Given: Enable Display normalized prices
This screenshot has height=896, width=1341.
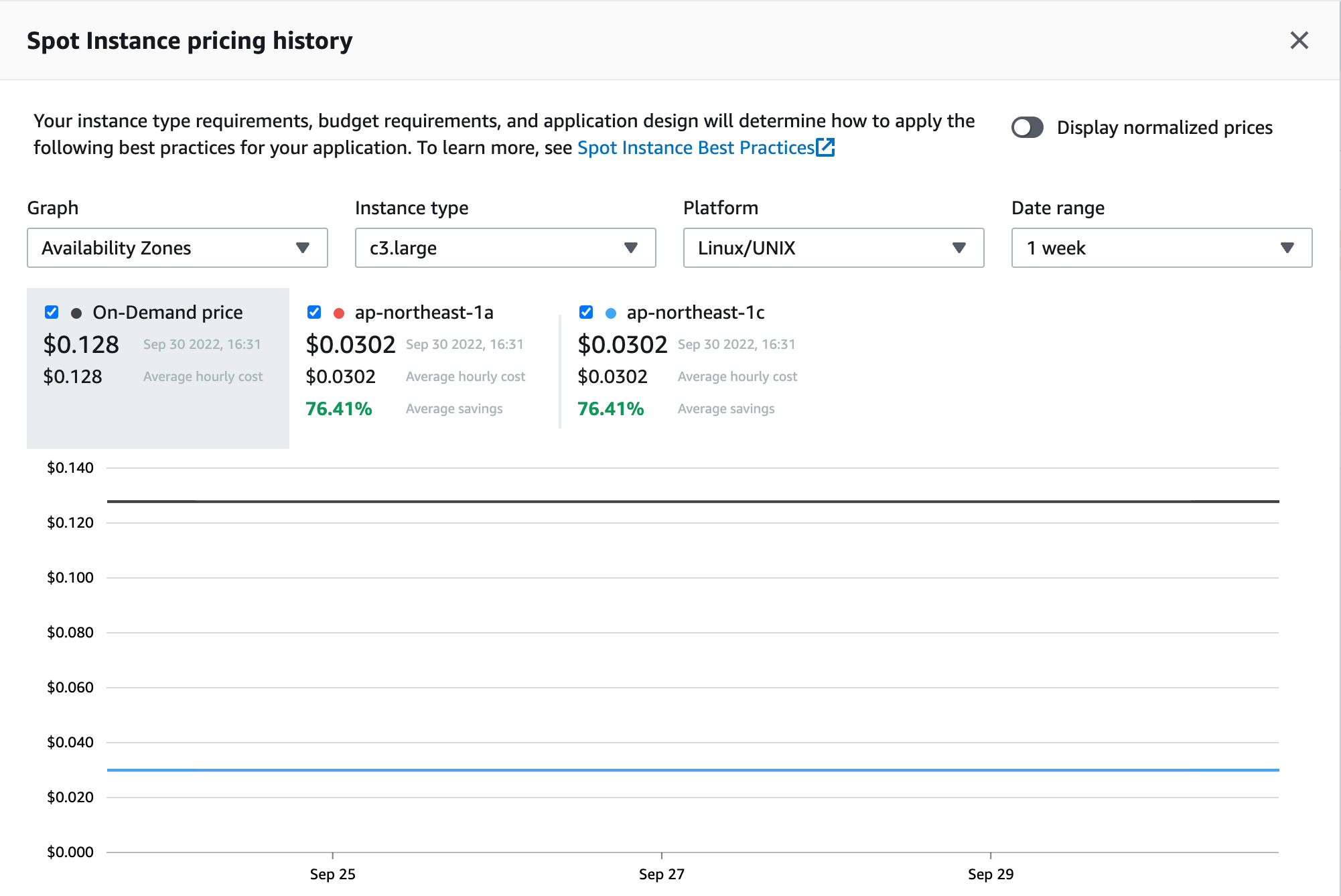Looking at the screenshot, I should (1027, 127).
